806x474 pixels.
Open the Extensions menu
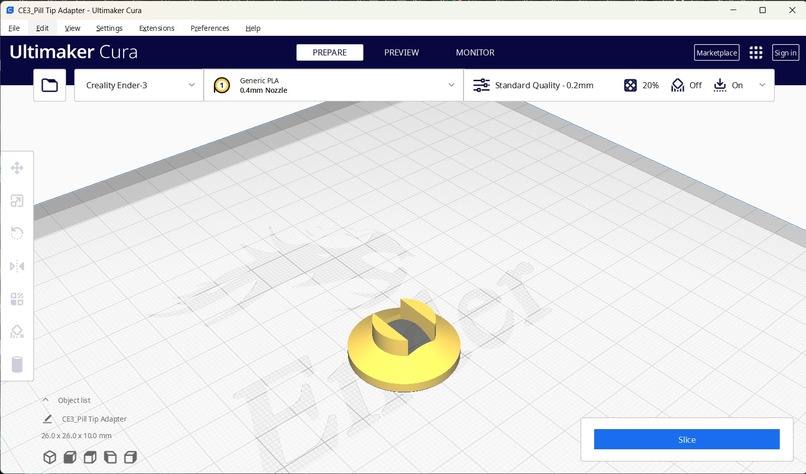tap(157, 28)
